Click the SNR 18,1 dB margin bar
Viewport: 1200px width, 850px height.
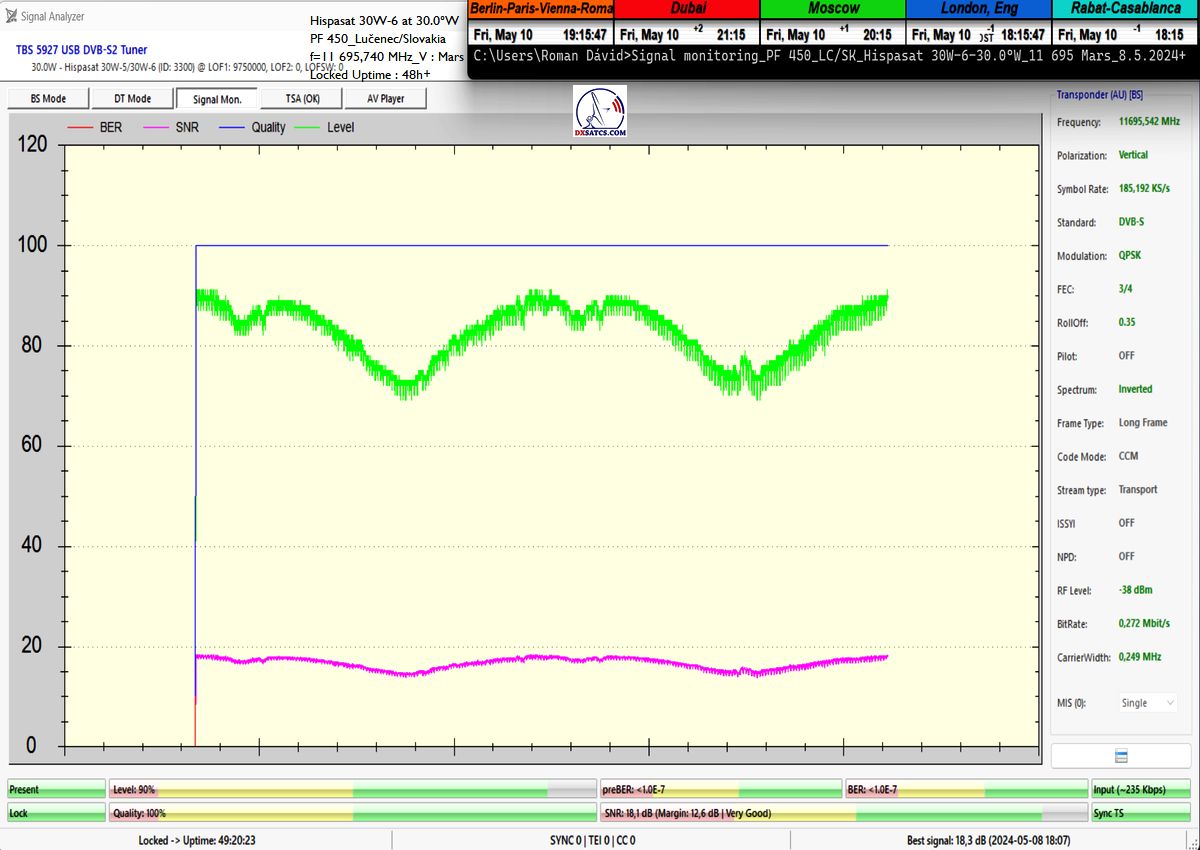pos(842,813)
